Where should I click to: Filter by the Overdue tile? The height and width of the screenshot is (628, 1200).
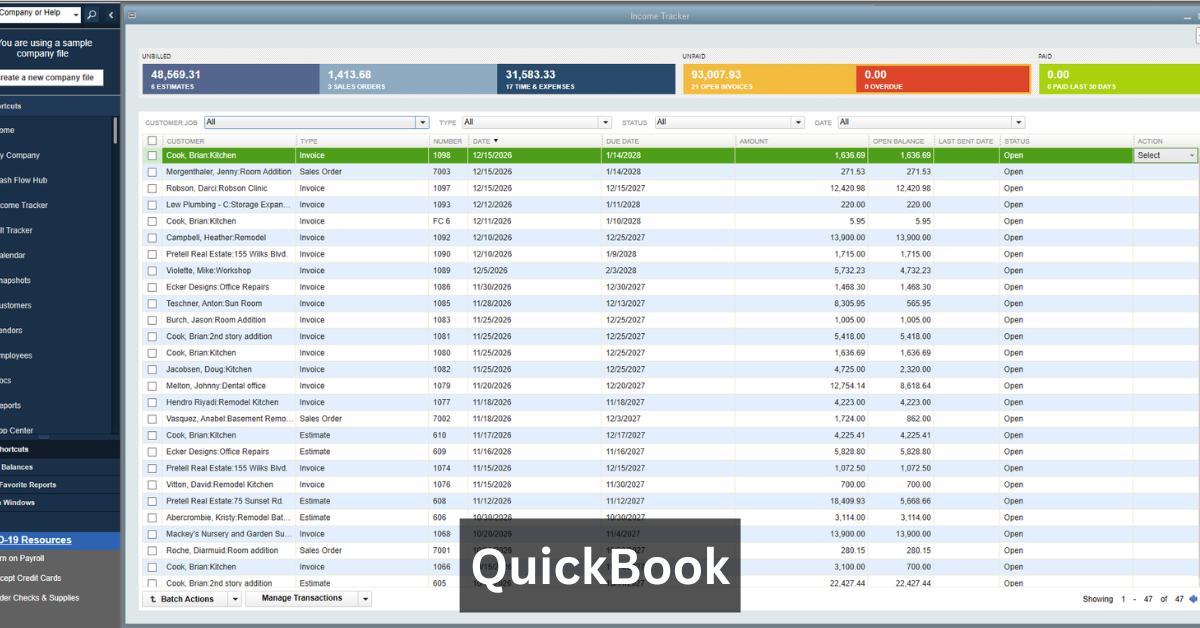942,80
